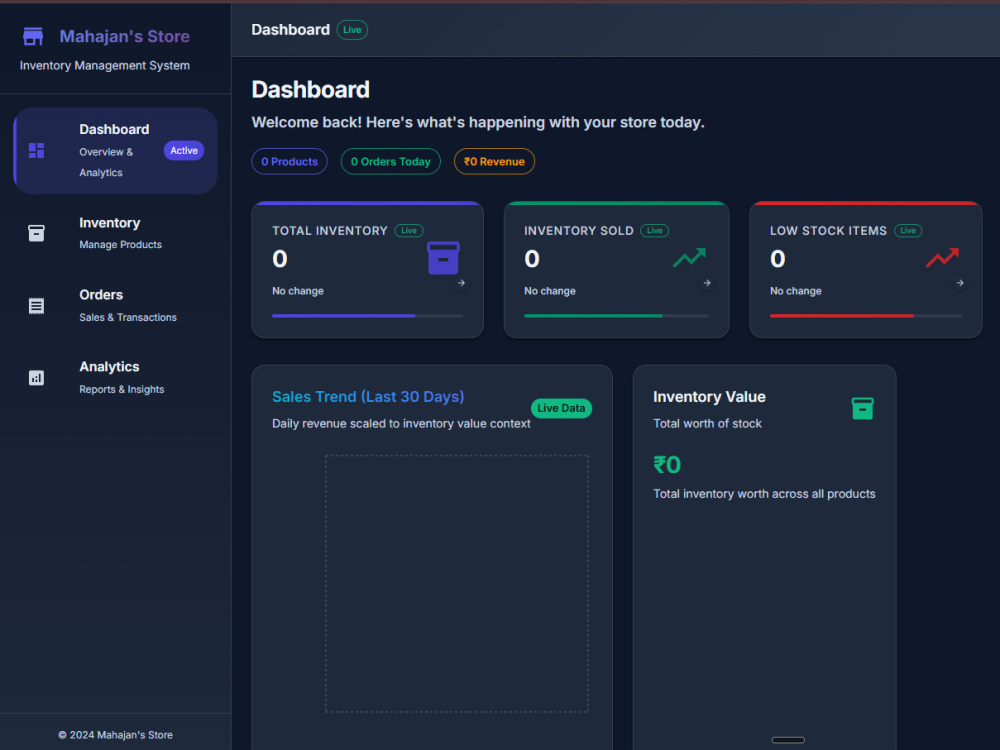Open Orders Sales & Transactions page
The image size is (1000, 750).
(x=115, y=305)
